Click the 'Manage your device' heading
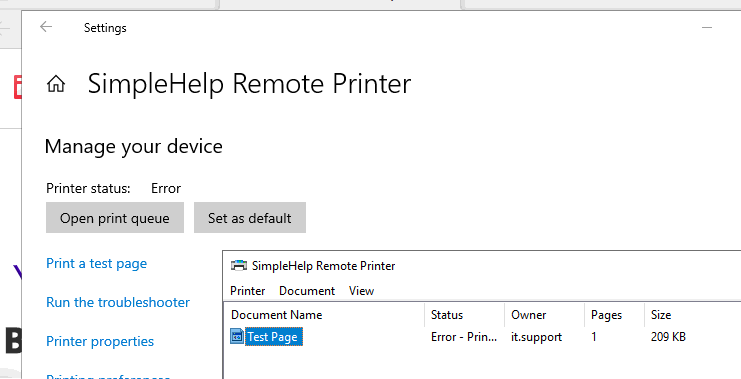The image size is (741, 379). (133, 147)
